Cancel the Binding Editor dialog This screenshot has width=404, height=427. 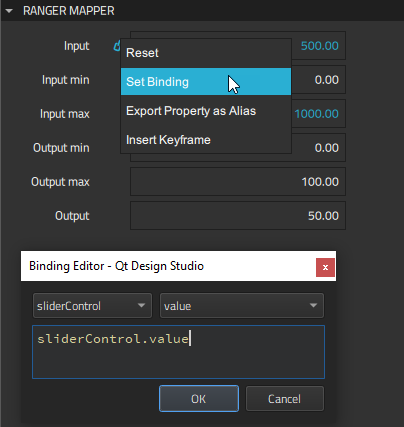(285, 399)
